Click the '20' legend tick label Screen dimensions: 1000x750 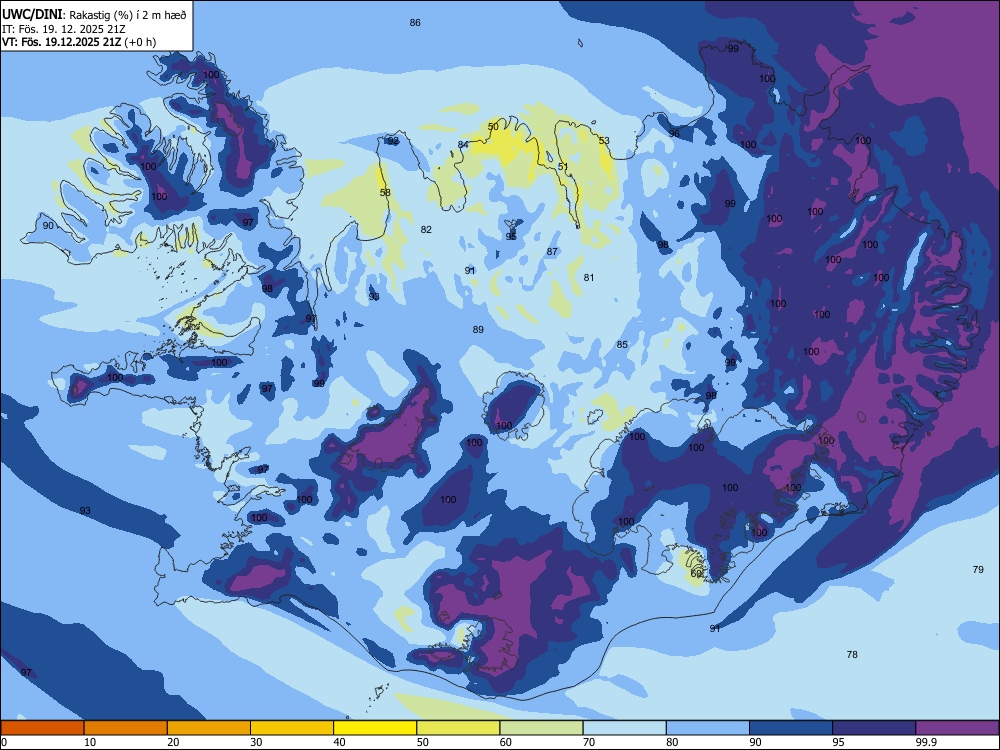[173, 742]
